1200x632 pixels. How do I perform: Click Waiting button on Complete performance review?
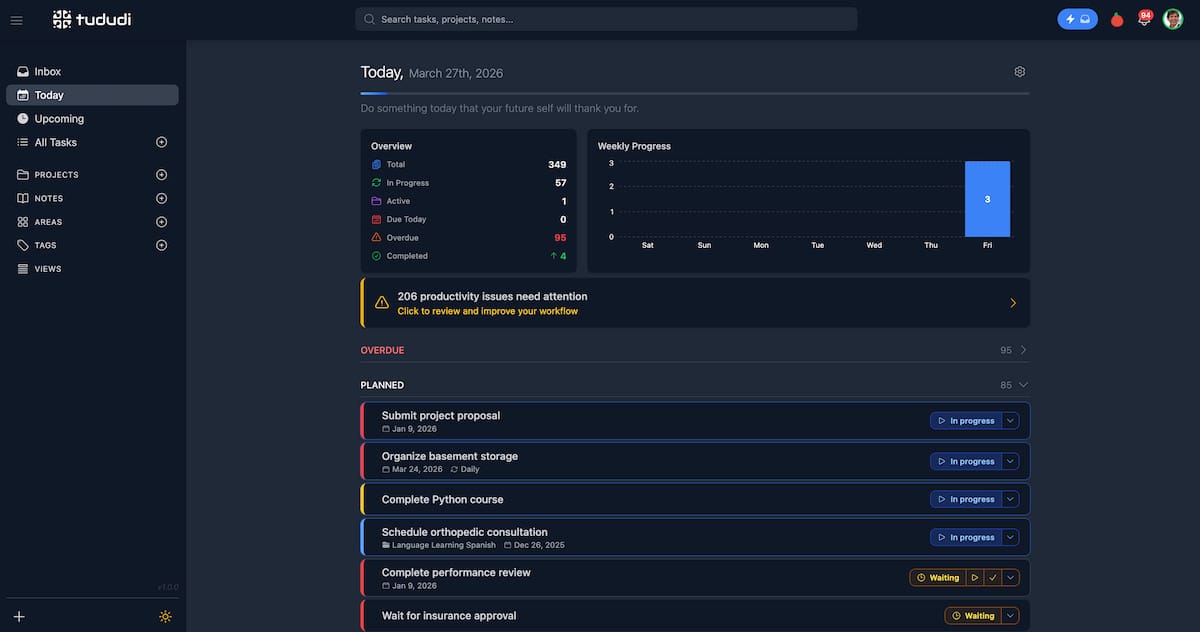938,577
